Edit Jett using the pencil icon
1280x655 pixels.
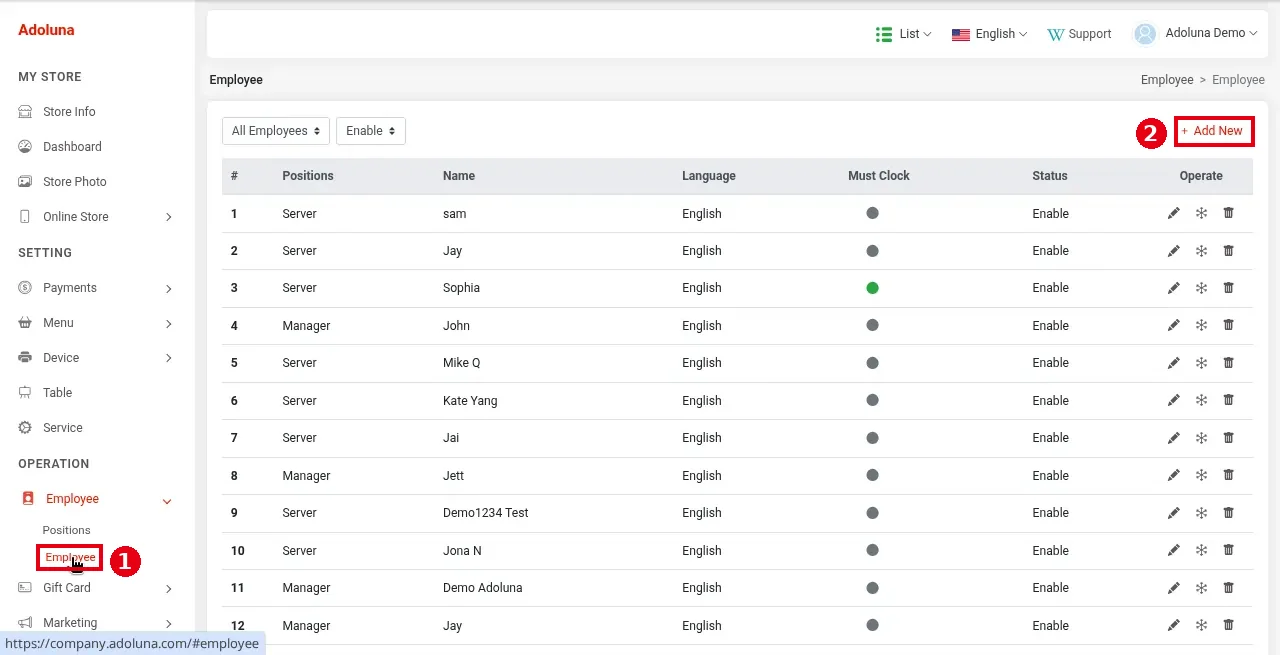coord(1174,475)
